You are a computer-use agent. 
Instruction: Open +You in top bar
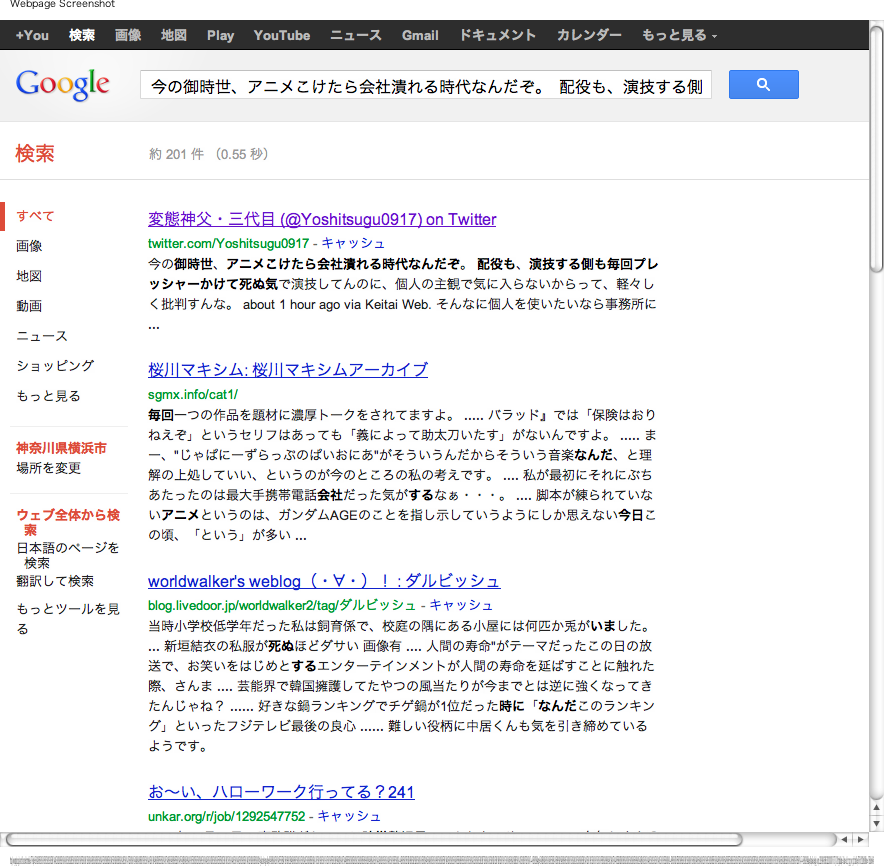pyautogui.click(x=32, y=36)
